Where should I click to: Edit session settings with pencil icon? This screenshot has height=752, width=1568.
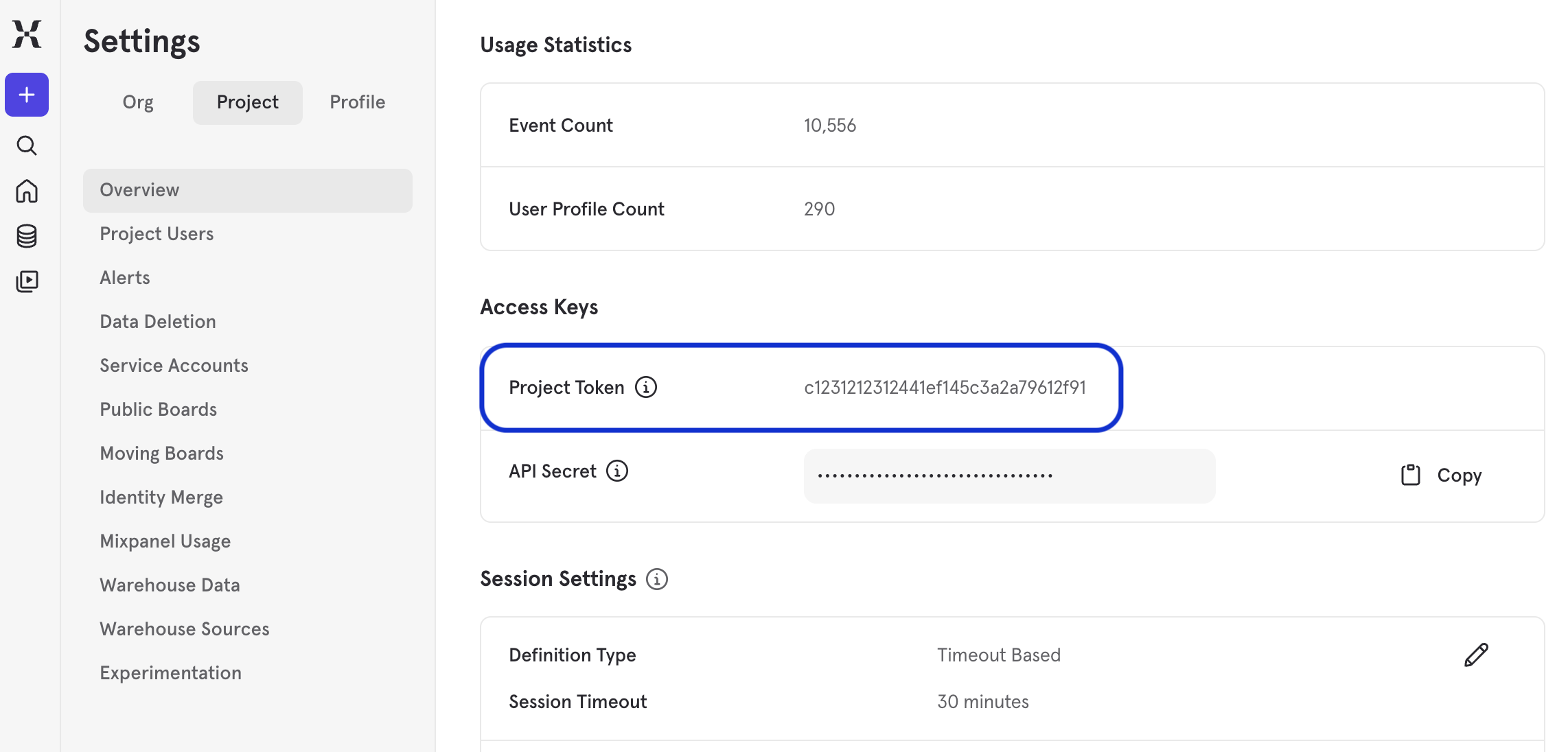(x=1475, y=655)
